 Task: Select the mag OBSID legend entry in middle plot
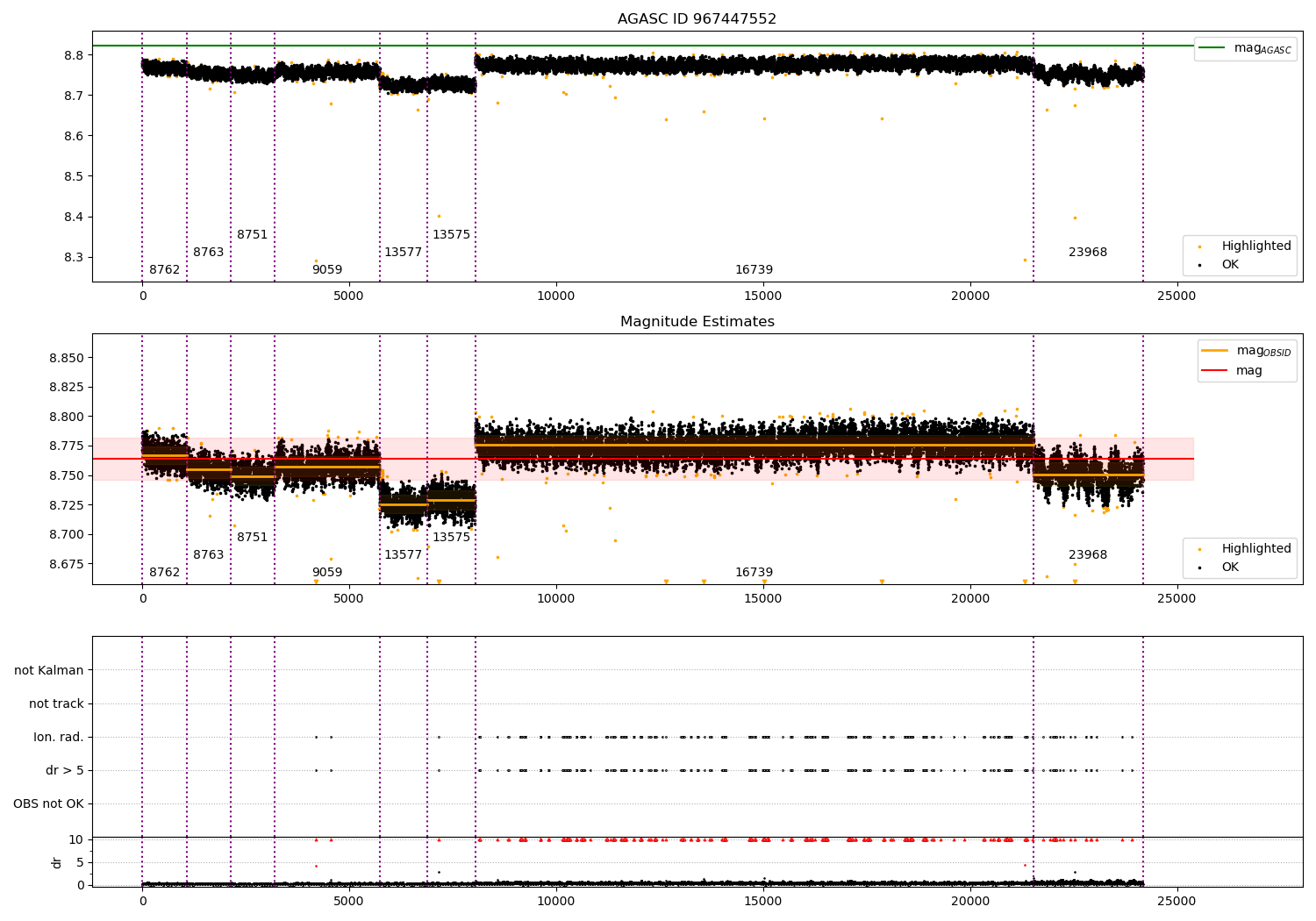(1247, 351)
